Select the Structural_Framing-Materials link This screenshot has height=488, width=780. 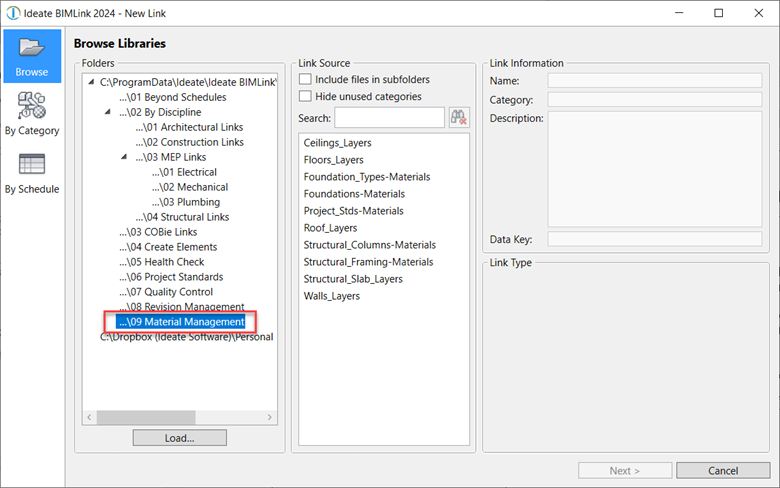(x=368, y=261)
